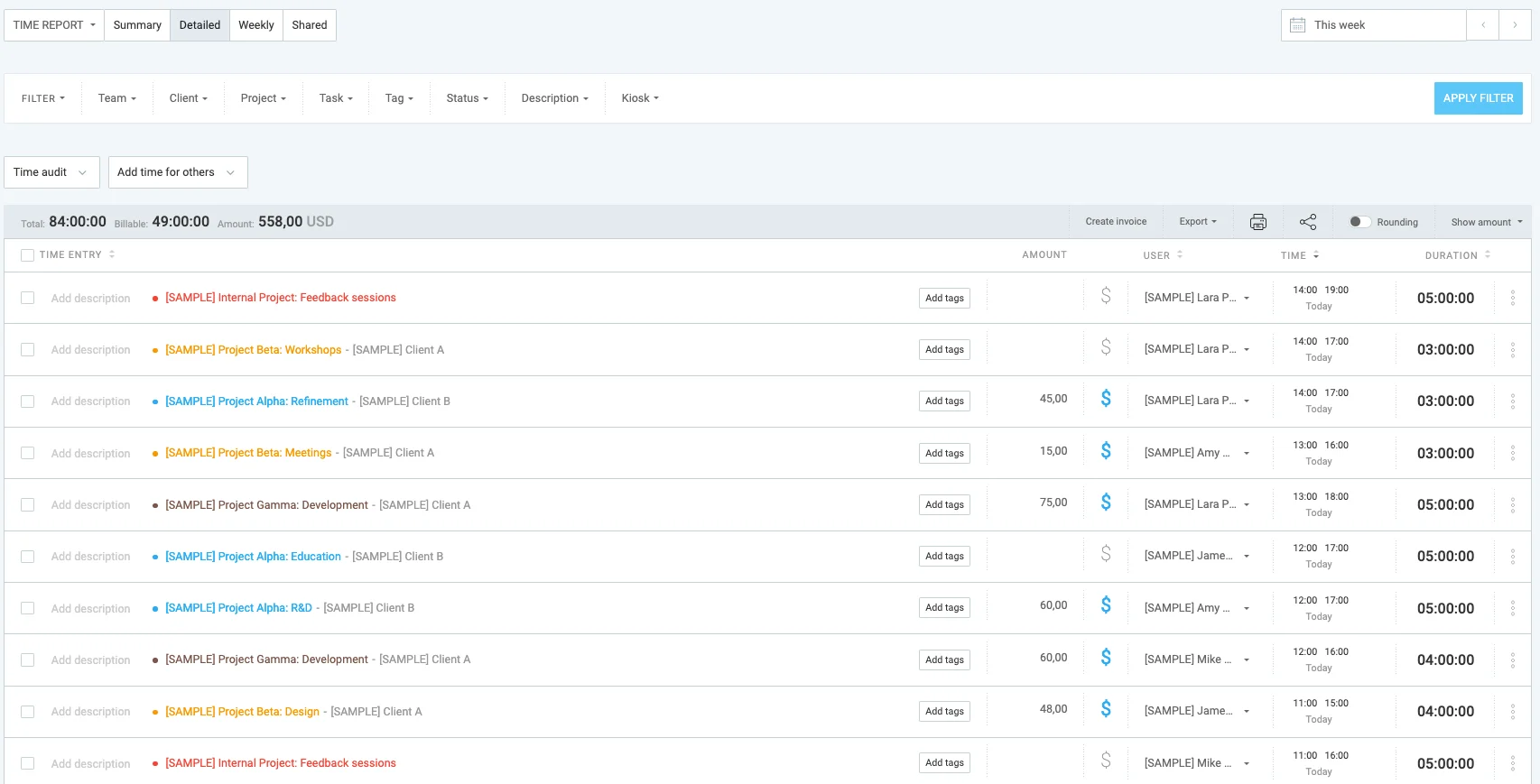Image resolution: width=1540 pixels, height=784 pixels.
Task: Check the Project Beta: Workshops row checkbox
Action: (x=28, y=349)
